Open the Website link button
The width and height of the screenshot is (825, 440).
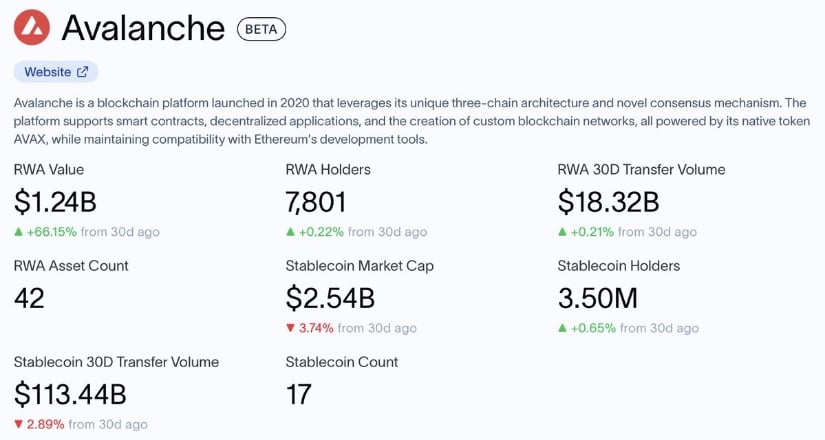pyautogui.click(x=56, y=72)
